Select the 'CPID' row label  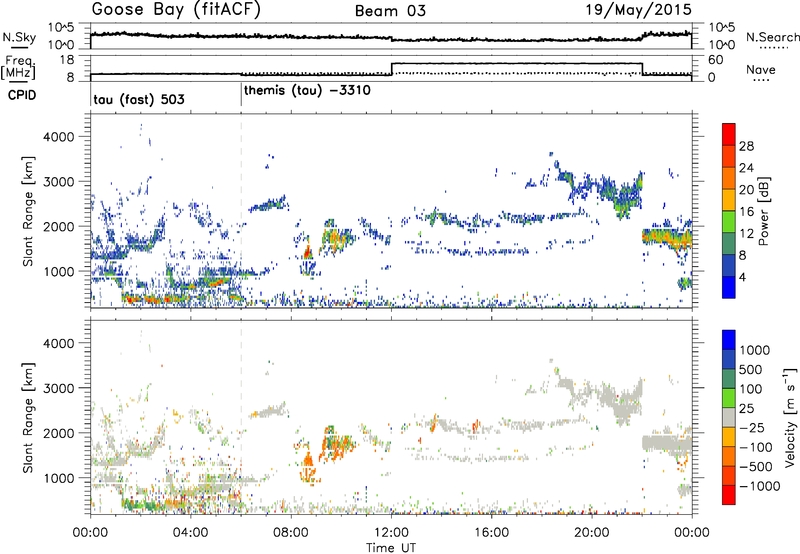tap(22, 95)
